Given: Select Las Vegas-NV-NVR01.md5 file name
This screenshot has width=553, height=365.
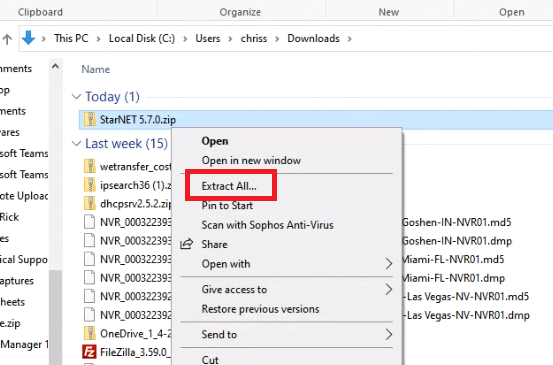Looking at the screenshot, I should point(466,297).
